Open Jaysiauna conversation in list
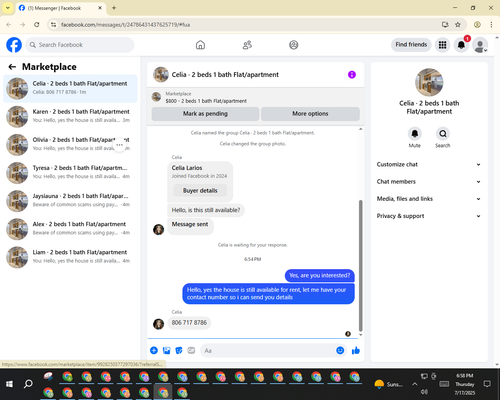500x400 pixels. point(70,201)
